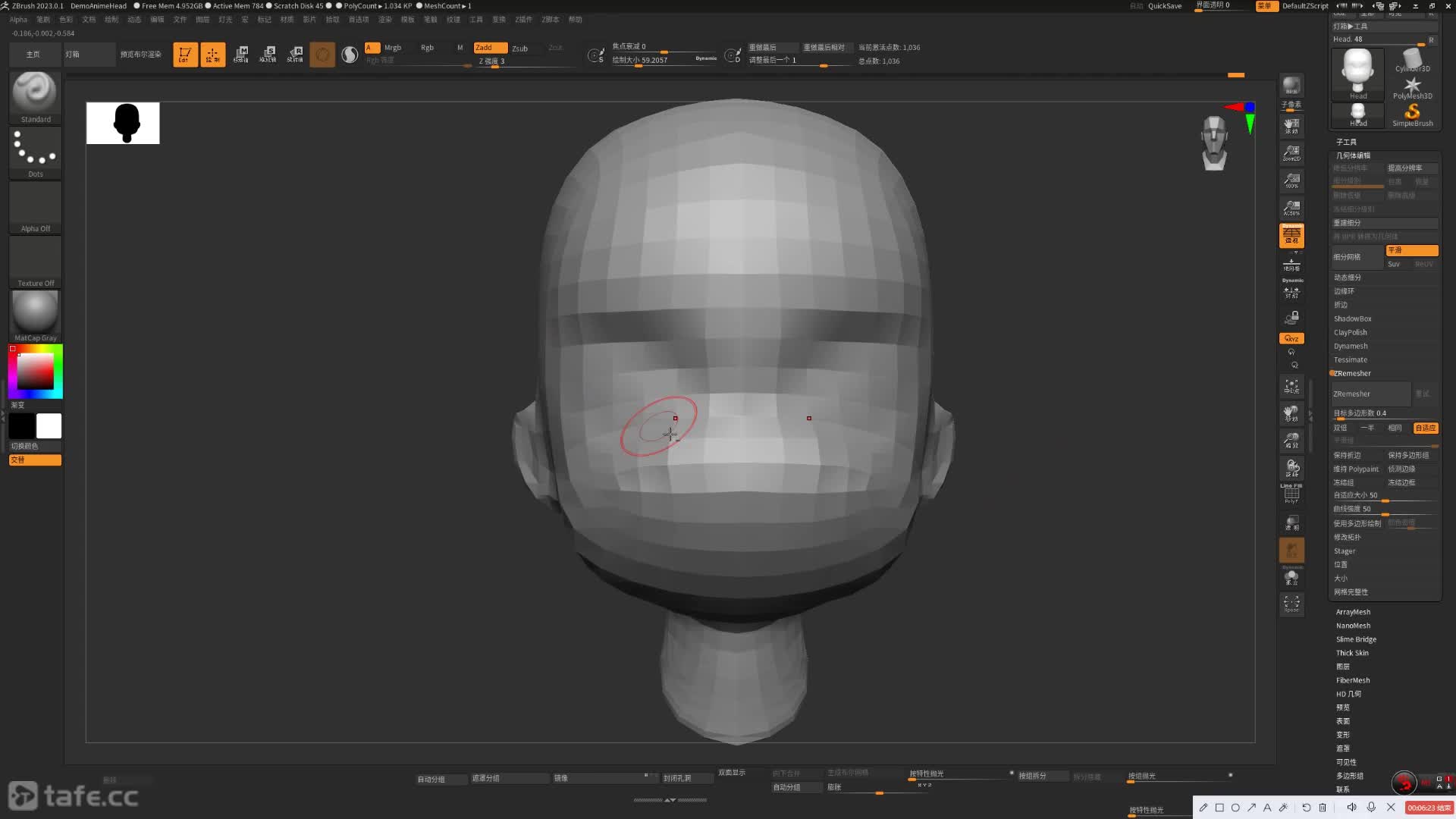Click the camera view head orientation widget

pyautogui.click(x=1215, y=143)
